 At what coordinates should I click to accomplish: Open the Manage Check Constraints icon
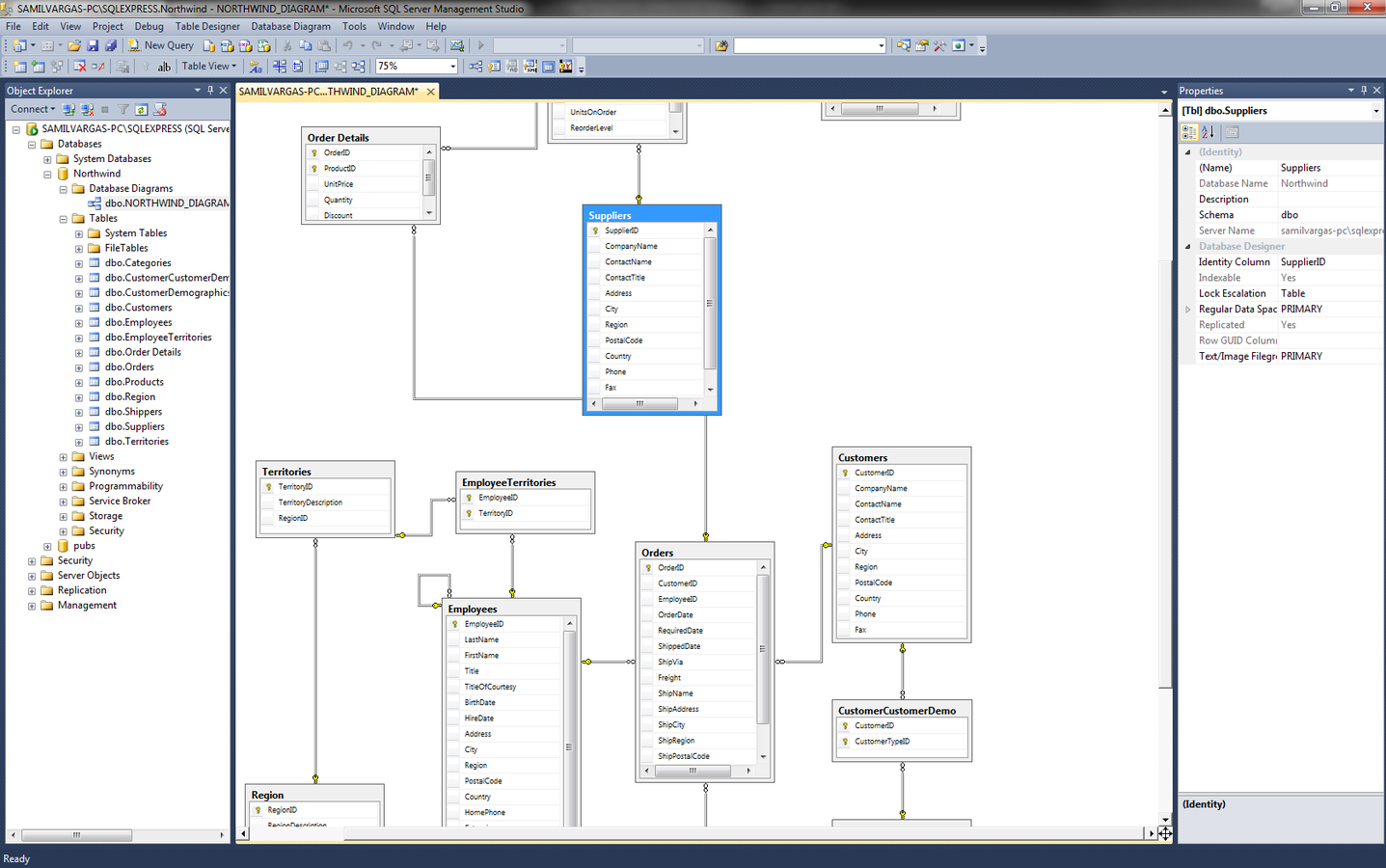click(549, 67)
